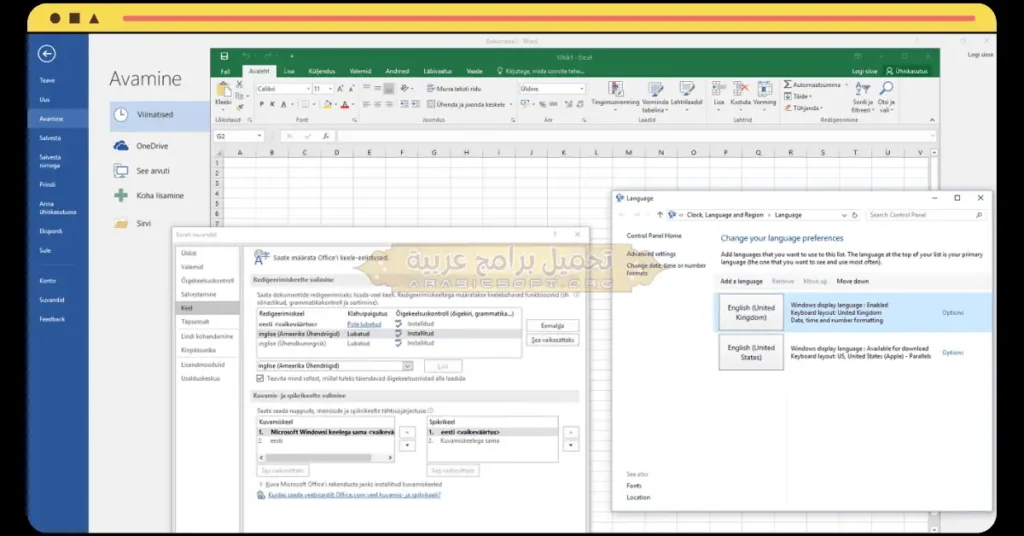Click the red font color A icon
The width and height of the screenshot is (1024, 536).
point(344,104)
